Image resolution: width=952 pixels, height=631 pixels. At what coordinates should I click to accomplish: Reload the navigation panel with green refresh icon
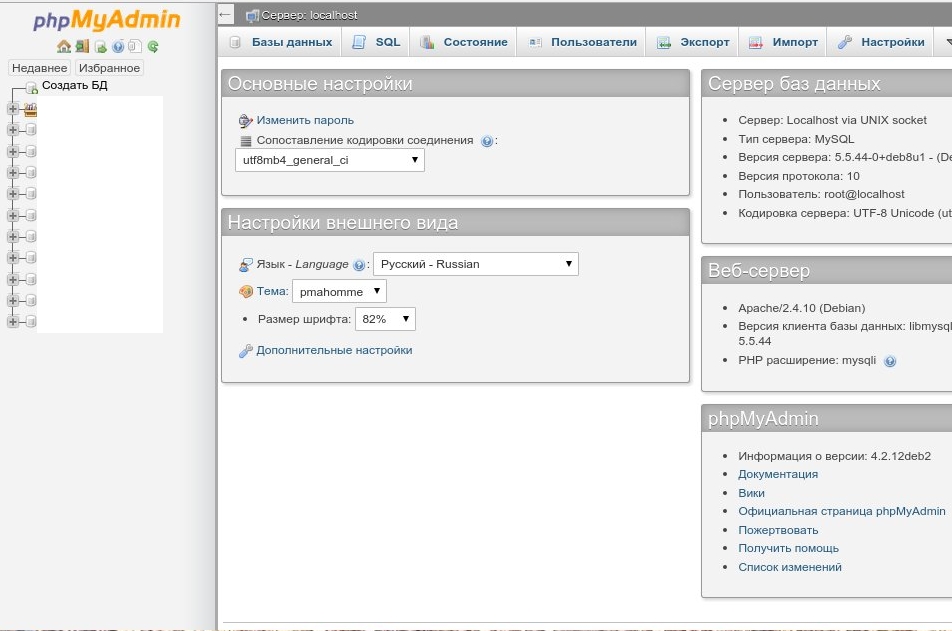pyautogui.click(x=153, y=46)
